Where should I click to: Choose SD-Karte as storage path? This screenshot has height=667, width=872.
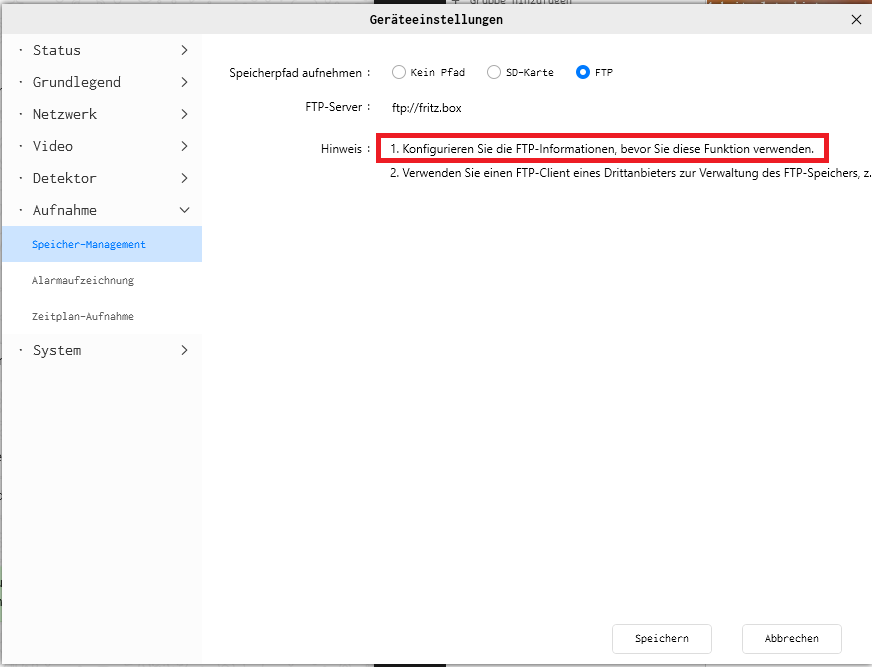[x=494, y=72]
